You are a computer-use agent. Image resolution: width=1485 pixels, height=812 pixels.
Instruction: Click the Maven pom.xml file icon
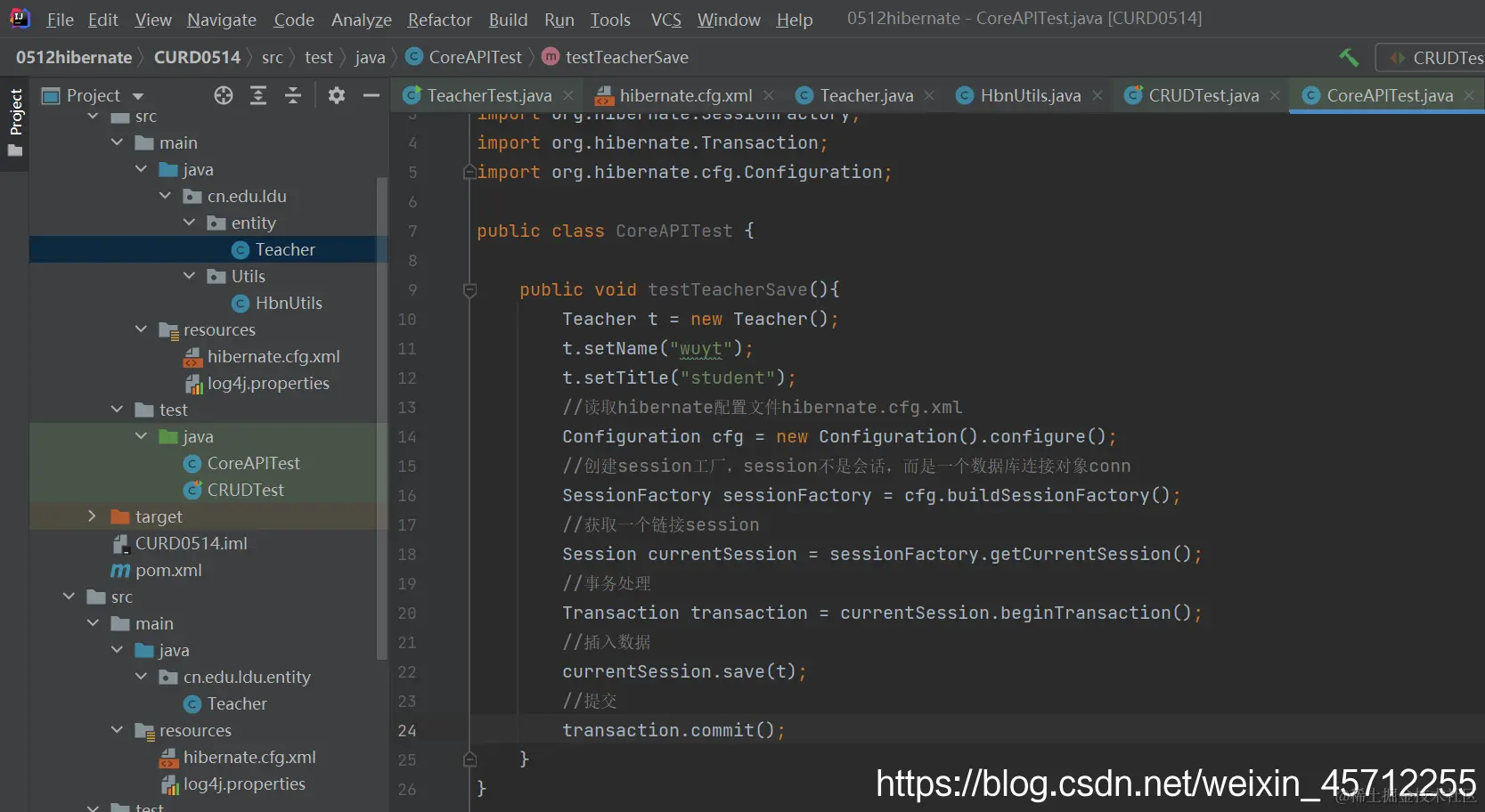(120, 570)
